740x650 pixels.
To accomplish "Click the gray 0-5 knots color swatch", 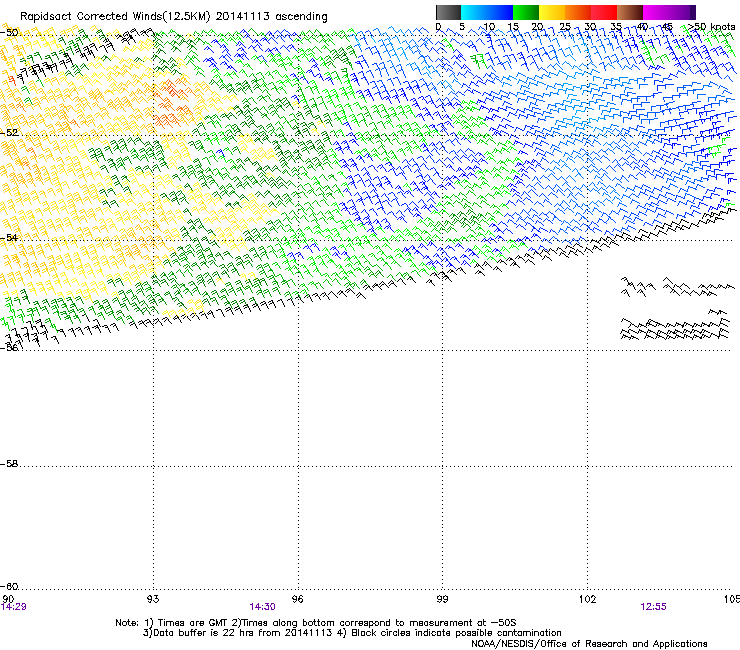I will (448, 12).
